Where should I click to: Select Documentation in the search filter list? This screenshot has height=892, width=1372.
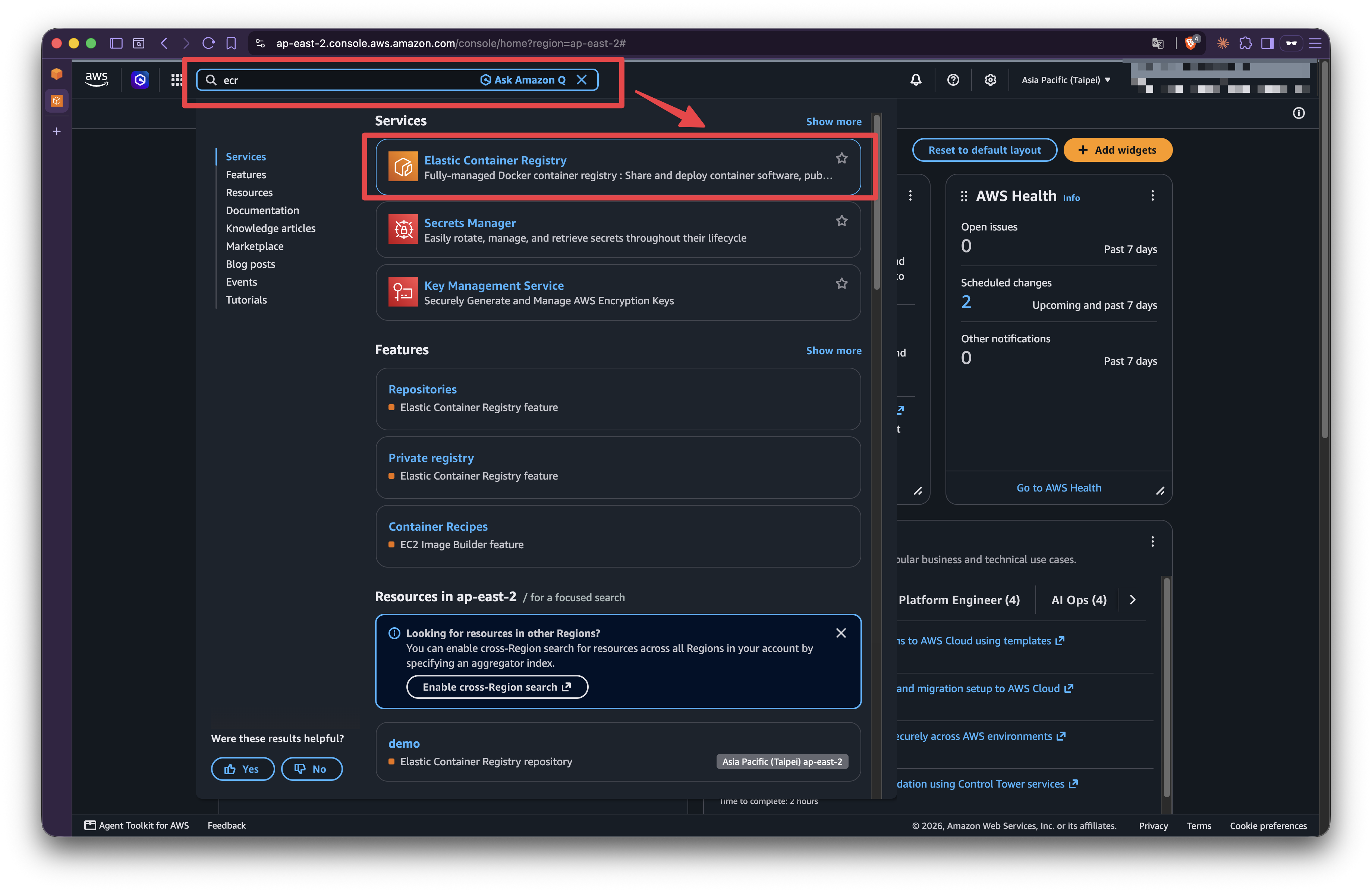tap(262, 210)
